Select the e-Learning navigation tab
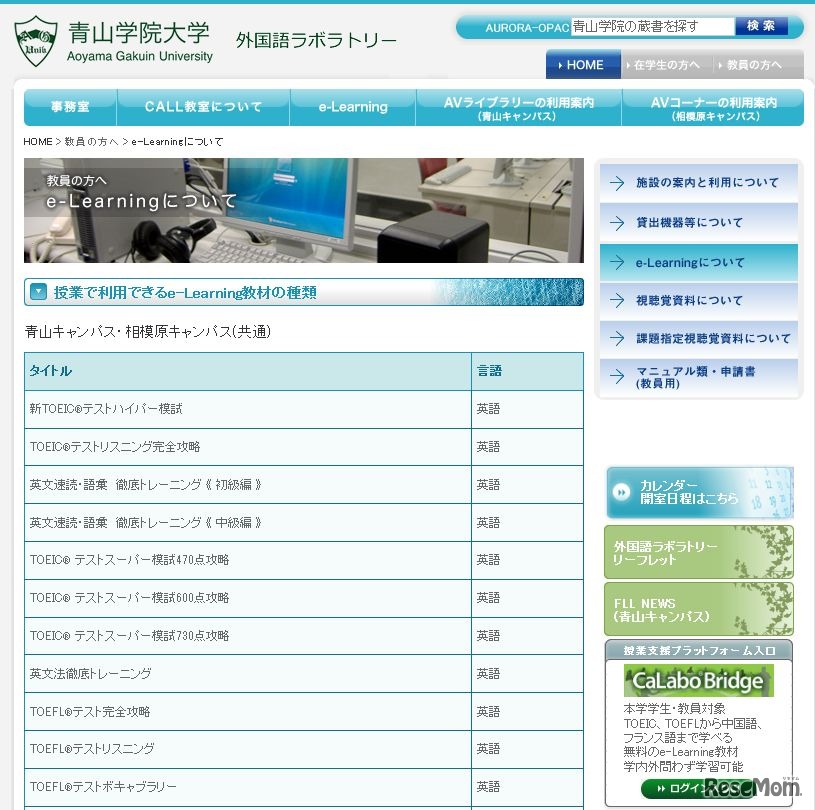The height and width of the screenshot is (810, 815). [x=352, y=105]
